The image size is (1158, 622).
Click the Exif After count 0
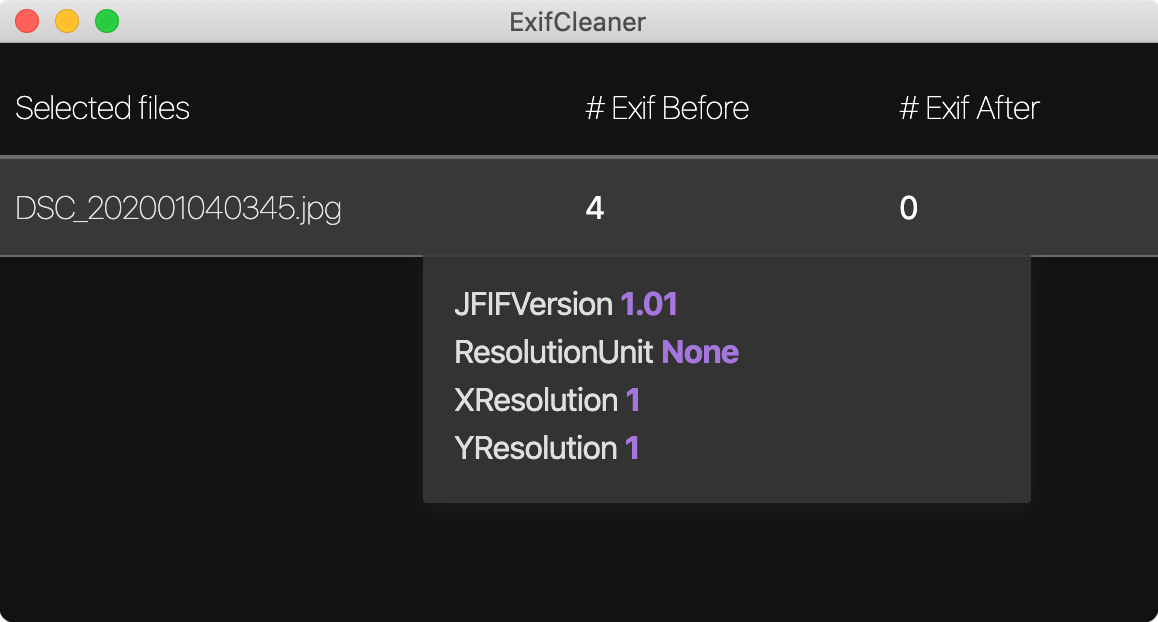(908, 208)
